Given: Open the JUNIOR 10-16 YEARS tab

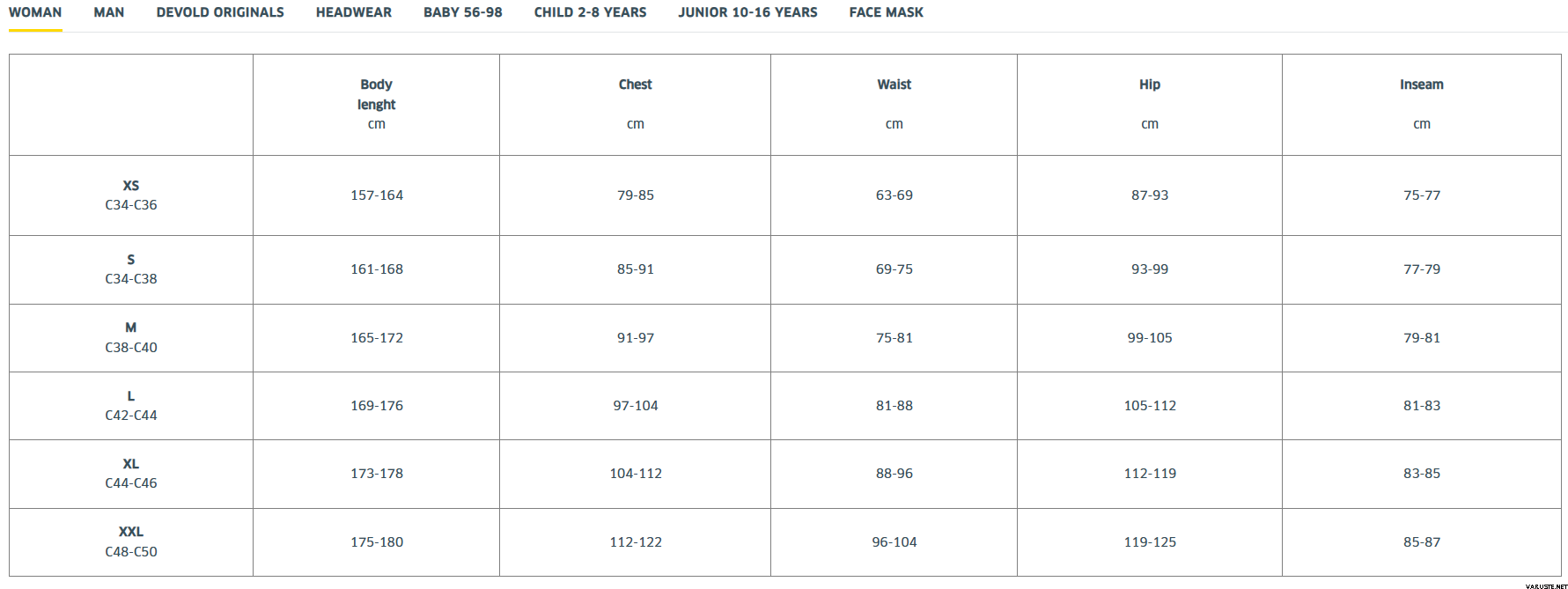Looking at the screenshot, I should point(747,12).
